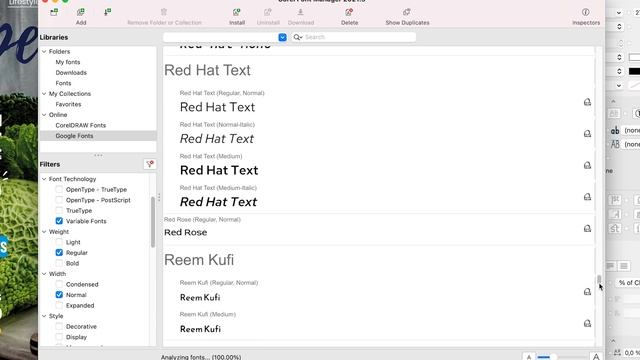Open the Inspectors info icon
This screenshot has height=360, width=640.
(x=586, y=12)
